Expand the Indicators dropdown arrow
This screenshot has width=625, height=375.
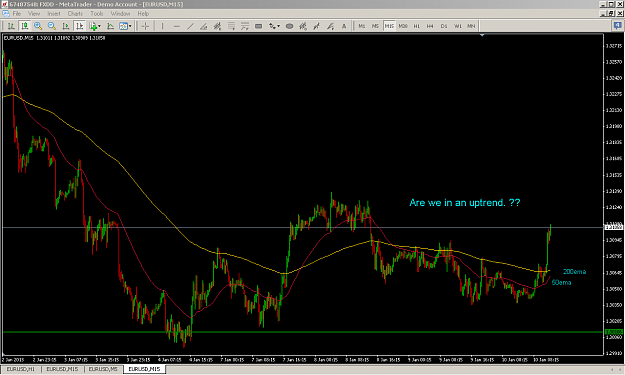click(x=100, y=26)
